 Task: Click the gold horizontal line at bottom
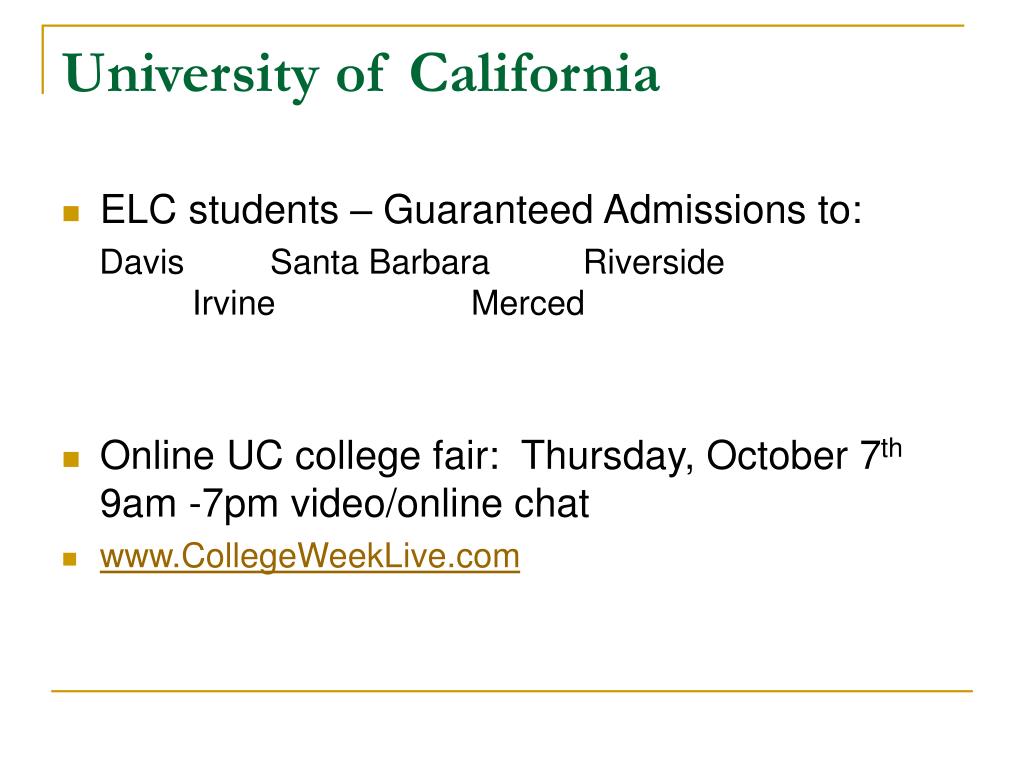(512, 690)
